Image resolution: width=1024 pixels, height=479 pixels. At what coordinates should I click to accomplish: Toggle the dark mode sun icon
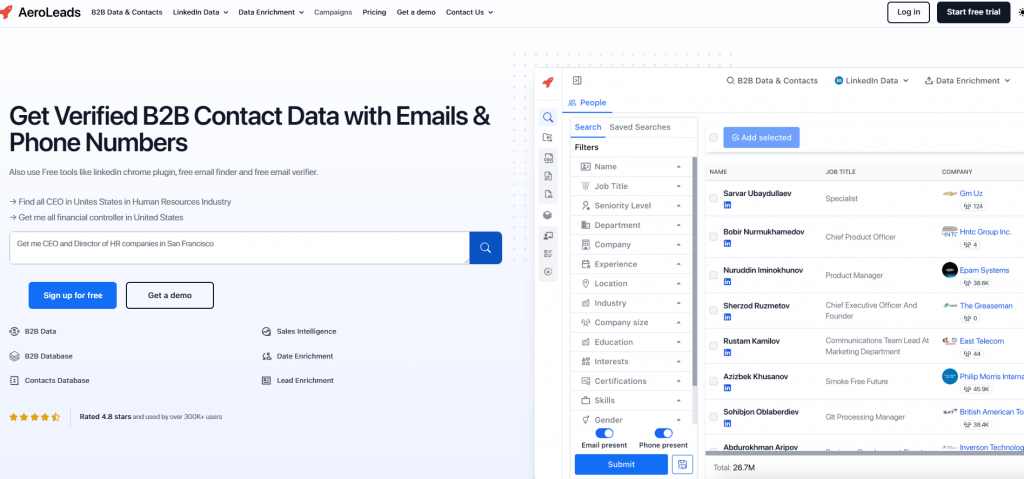point(1021,12)
